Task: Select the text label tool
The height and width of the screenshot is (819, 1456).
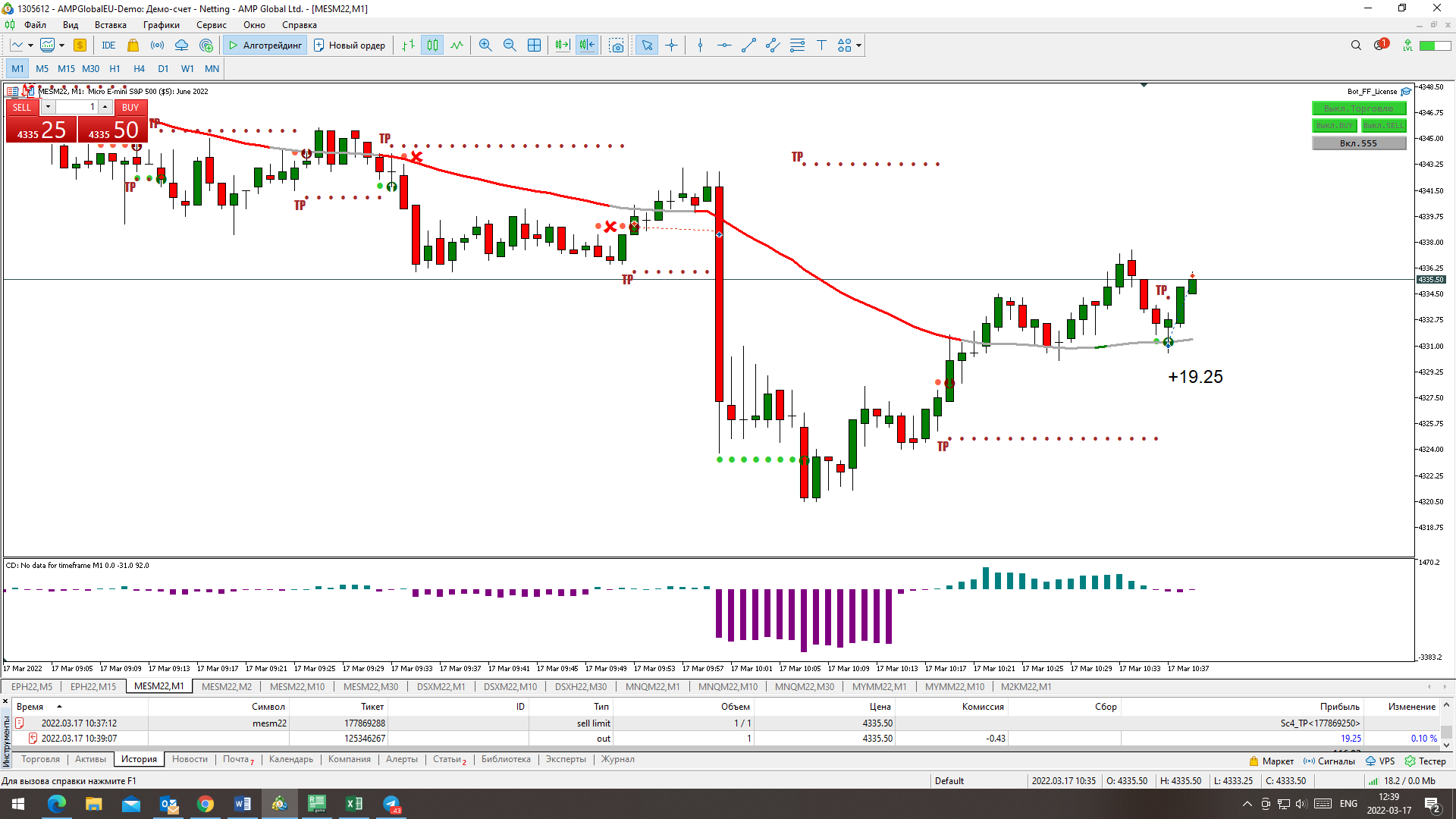Action: click(821, 45)
